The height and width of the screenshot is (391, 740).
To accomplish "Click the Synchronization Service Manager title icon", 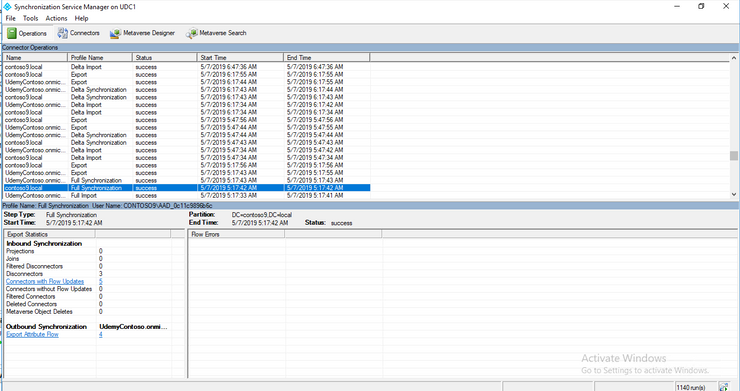I will pyautogui.click(x=7, y=7).
